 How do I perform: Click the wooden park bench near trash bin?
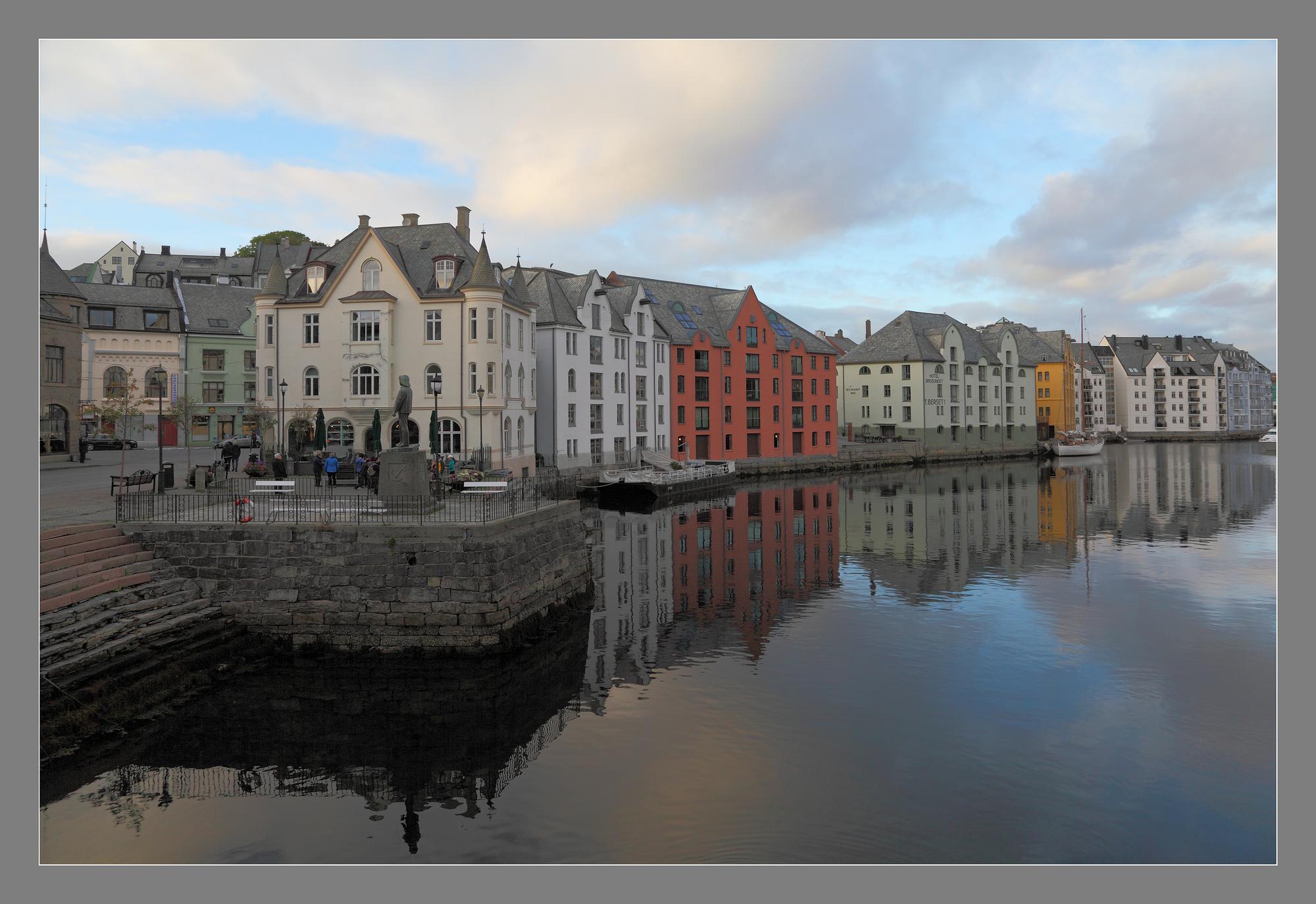pos(134,481)
